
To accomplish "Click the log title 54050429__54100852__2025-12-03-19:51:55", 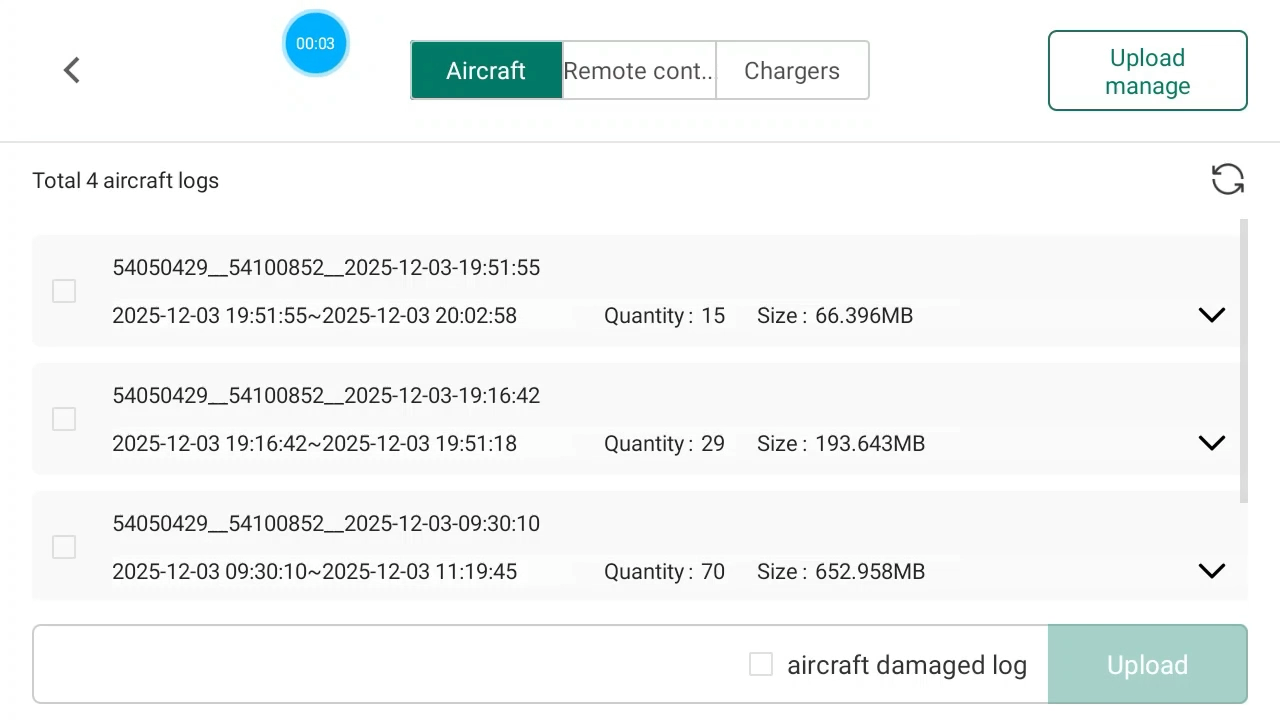I will pyautogui.click(x=326, y=268).
